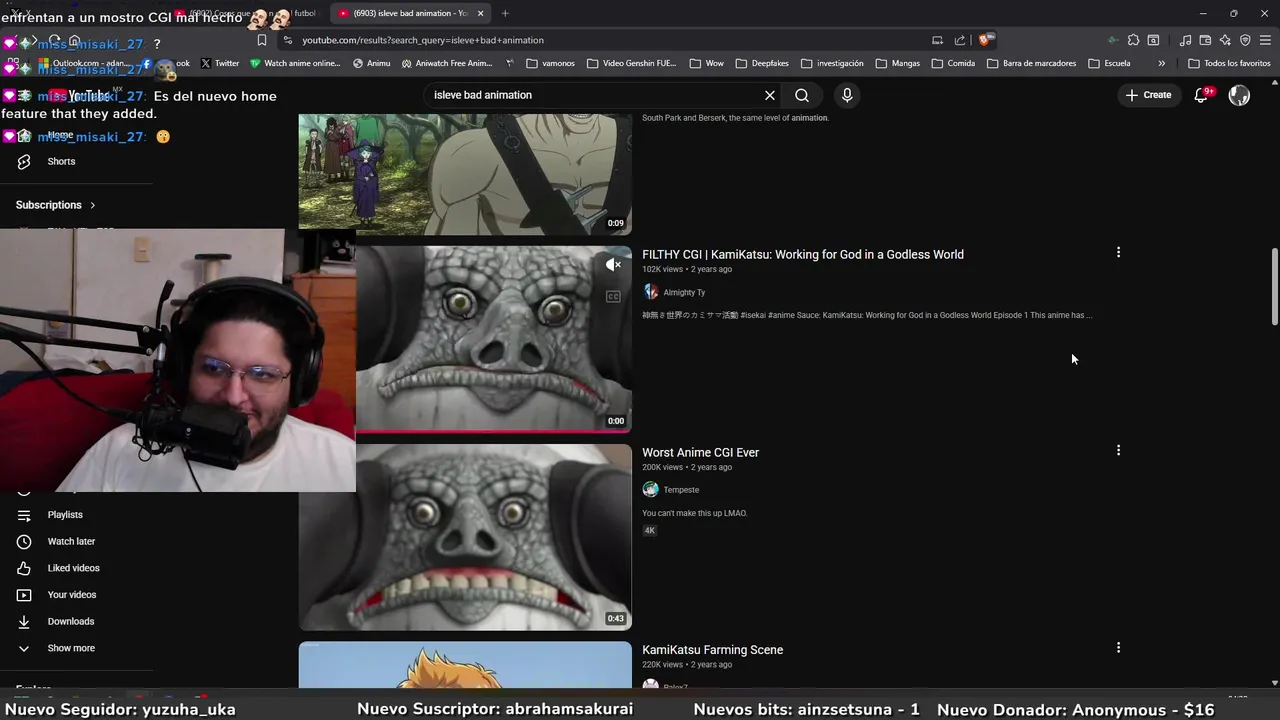Open Watch later in the sidebar
1280x720 pixels.
click(71, 542)
